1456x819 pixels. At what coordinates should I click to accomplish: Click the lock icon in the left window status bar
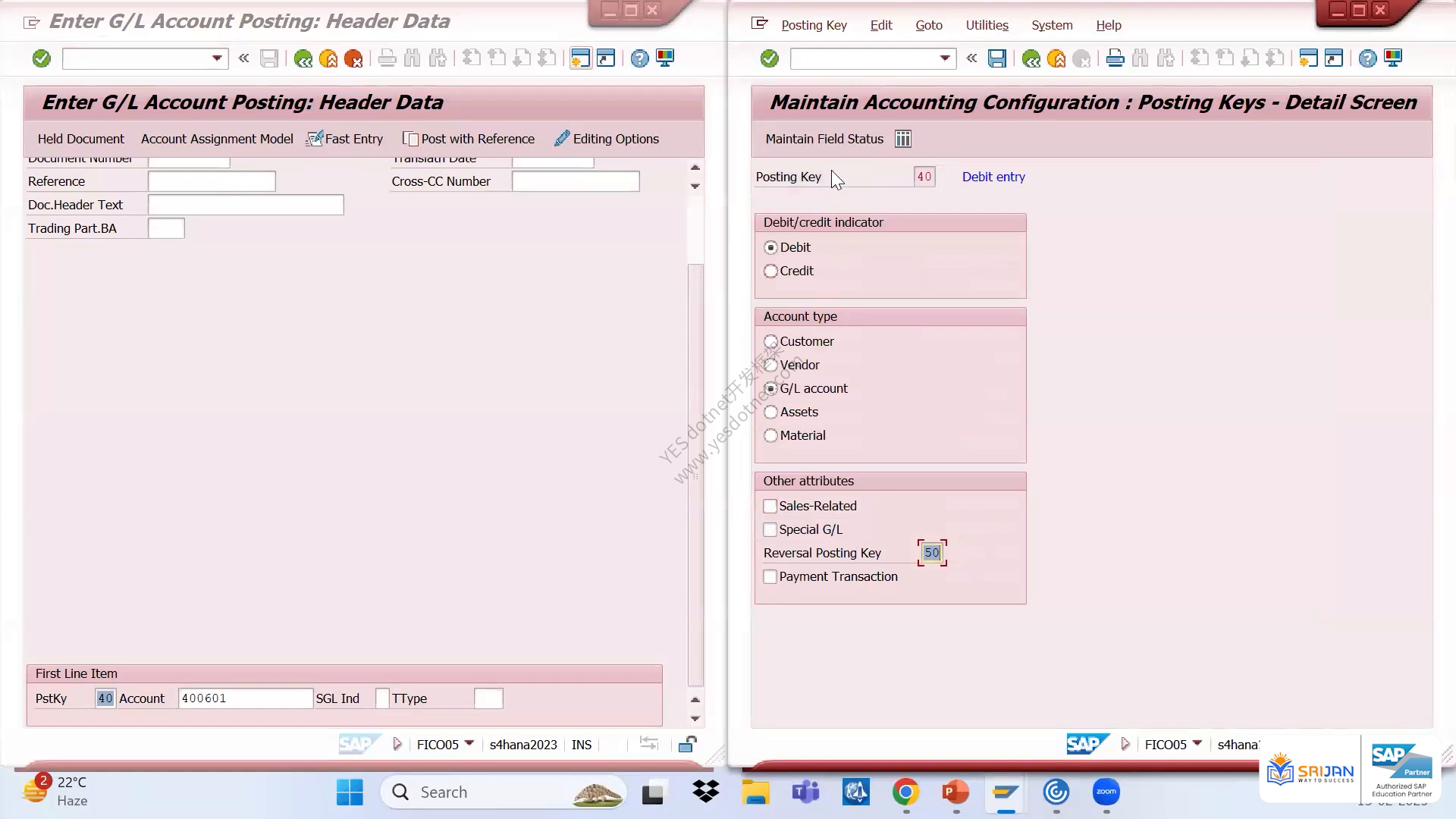coord(688,744)
